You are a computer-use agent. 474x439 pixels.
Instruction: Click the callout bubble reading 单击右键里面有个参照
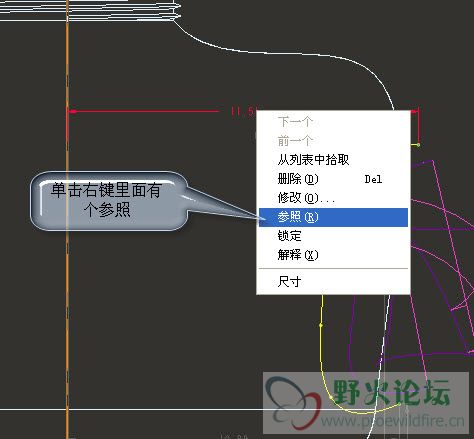[x=109, y=201]
